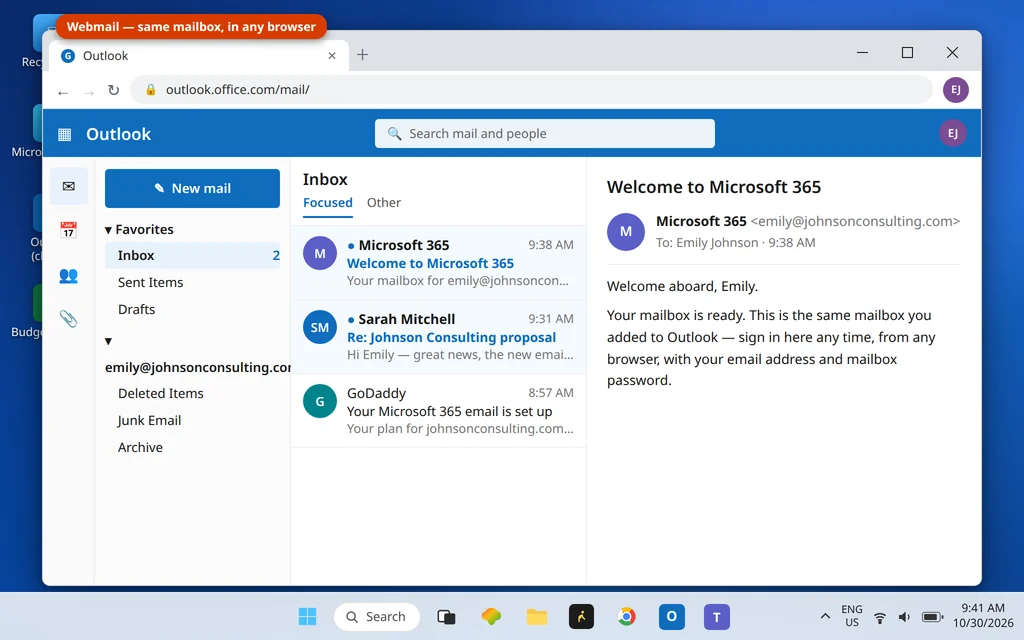This screenshot has width=1024, height=640.
Task: Select the Outlook browser tab
Action: [x=199, y=56]
